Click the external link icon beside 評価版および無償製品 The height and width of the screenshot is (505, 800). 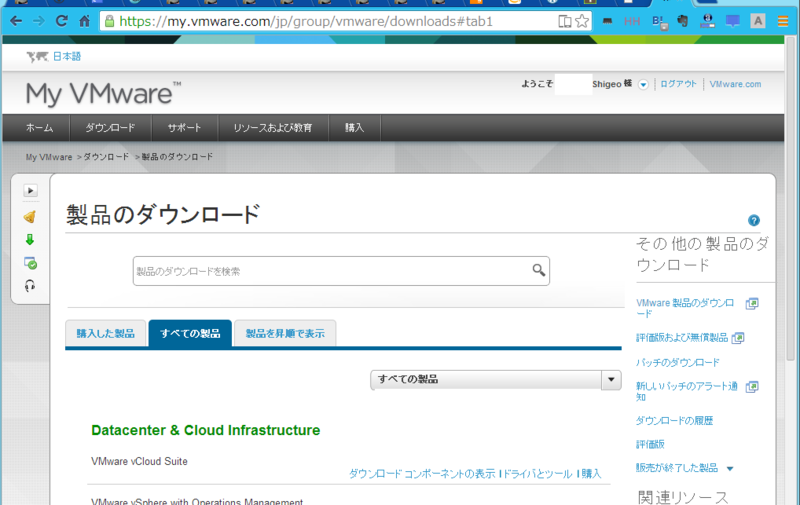coord(738,338)
